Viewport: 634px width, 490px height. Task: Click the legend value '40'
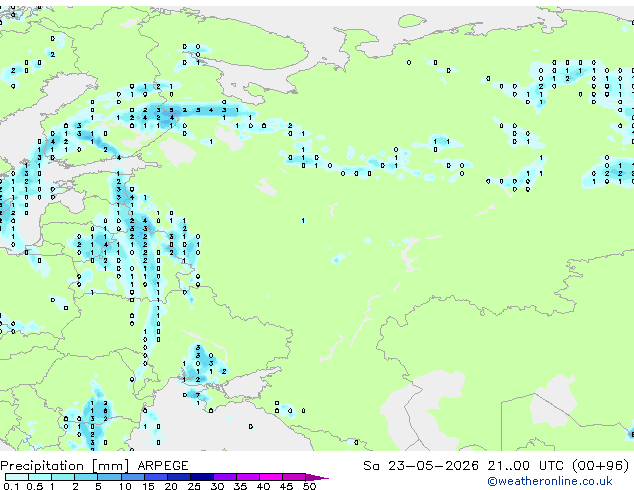[x=263, y=486]
